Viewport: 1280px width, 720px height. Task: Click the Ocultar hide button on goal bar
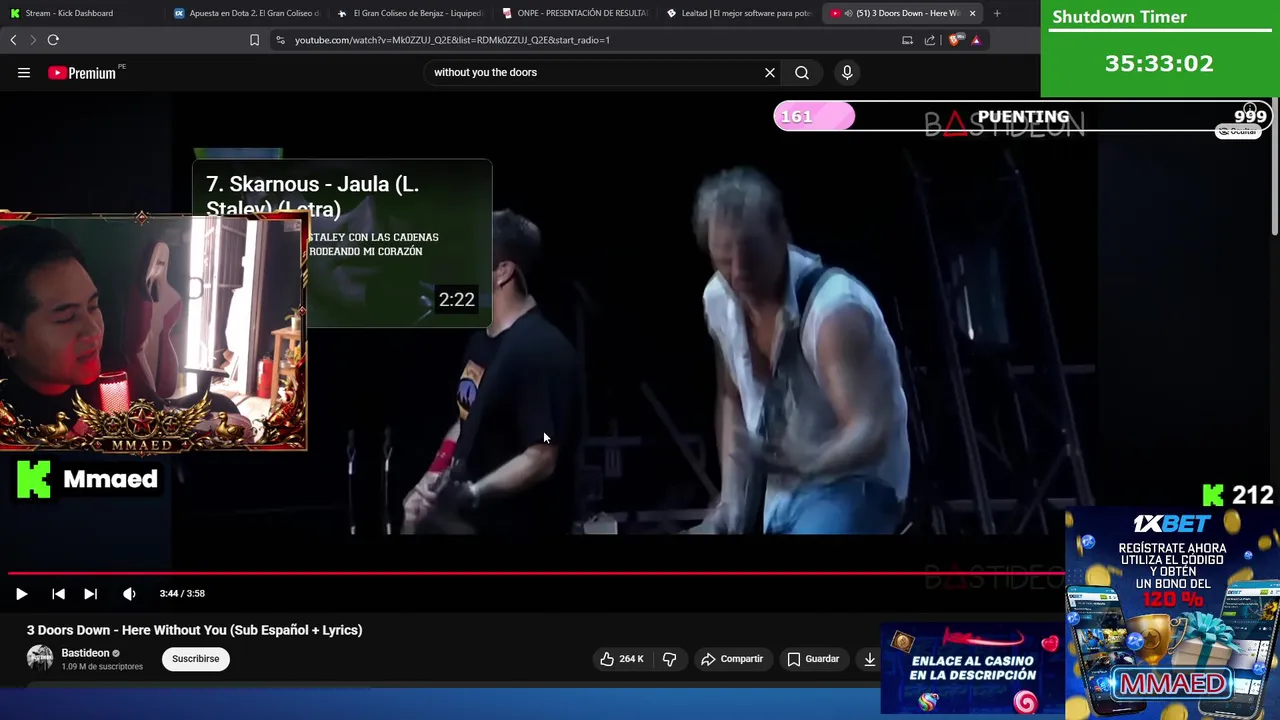[x=1238, y=131]
